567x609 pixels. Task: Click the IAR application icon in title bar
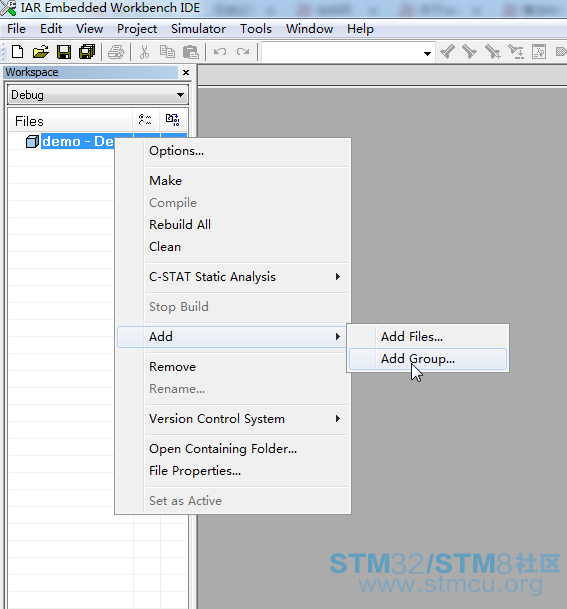[9, 8]
